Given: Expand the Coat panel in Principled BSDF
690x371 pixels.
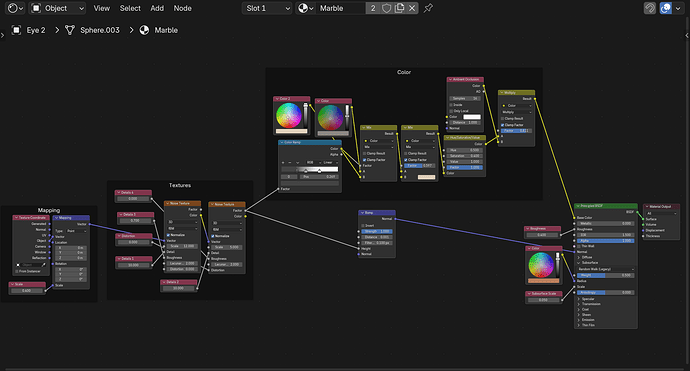Looking at the screenshot, I should coord(579,309).
